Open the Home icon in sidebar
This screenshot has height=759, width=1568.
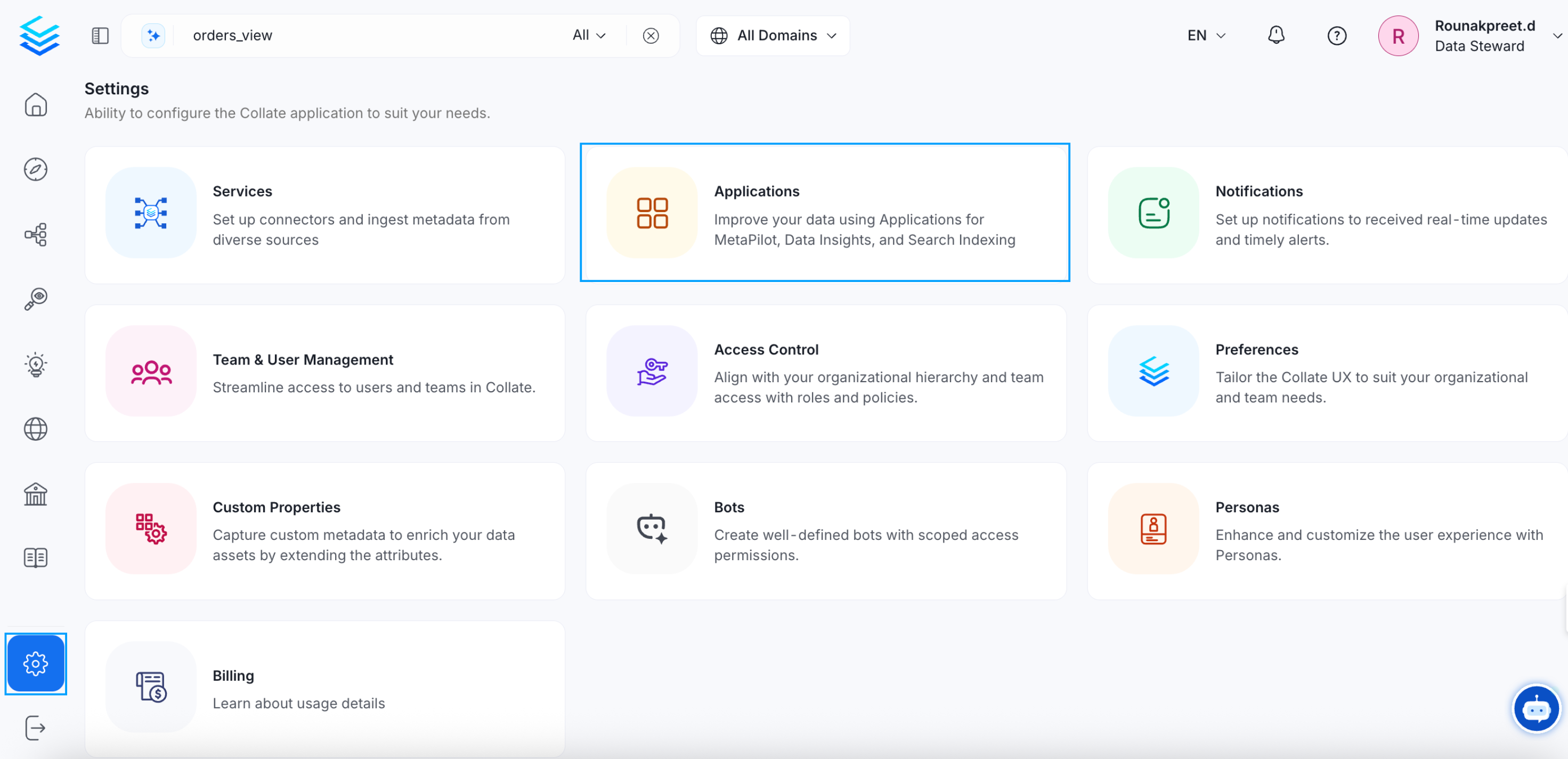[x=35, y=105]
